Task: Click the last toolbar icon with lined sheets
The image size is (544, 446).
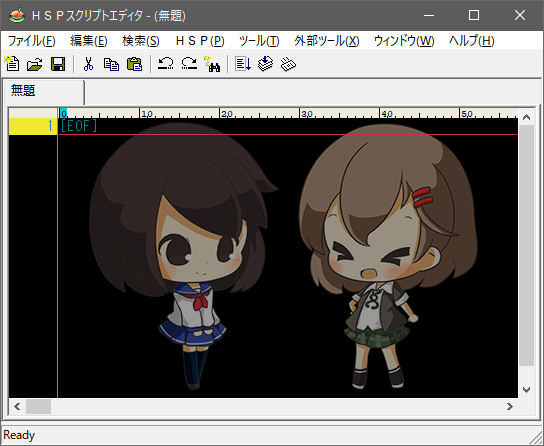Action: coord(288,64)
